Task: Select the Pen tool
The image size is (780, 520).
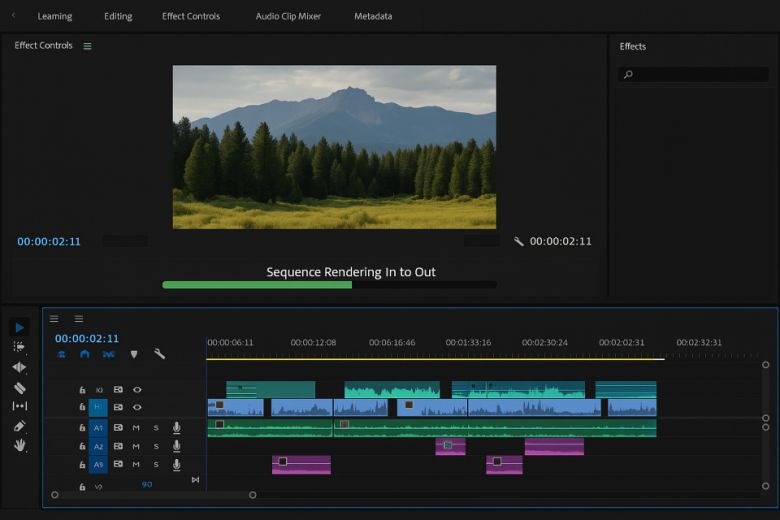Action: pos(19,426)
